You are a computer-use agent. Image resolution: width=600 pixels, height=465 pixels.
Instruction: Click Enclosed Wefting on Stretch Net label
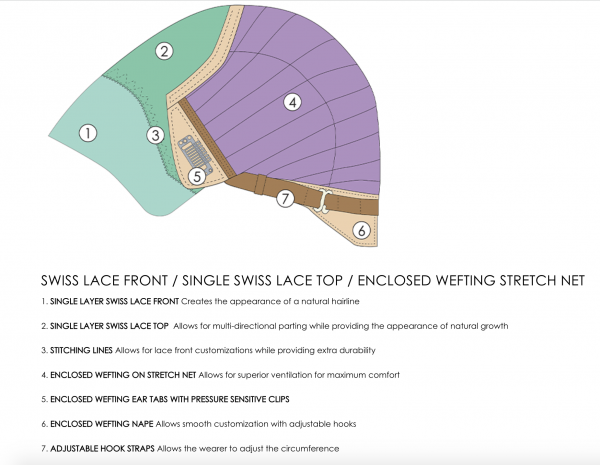click(123, 375)
